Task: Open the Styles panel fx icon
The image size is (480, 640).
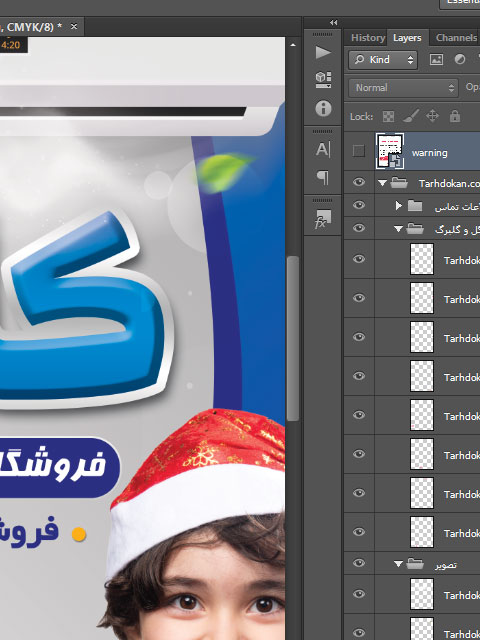Action: pos(322,219)
